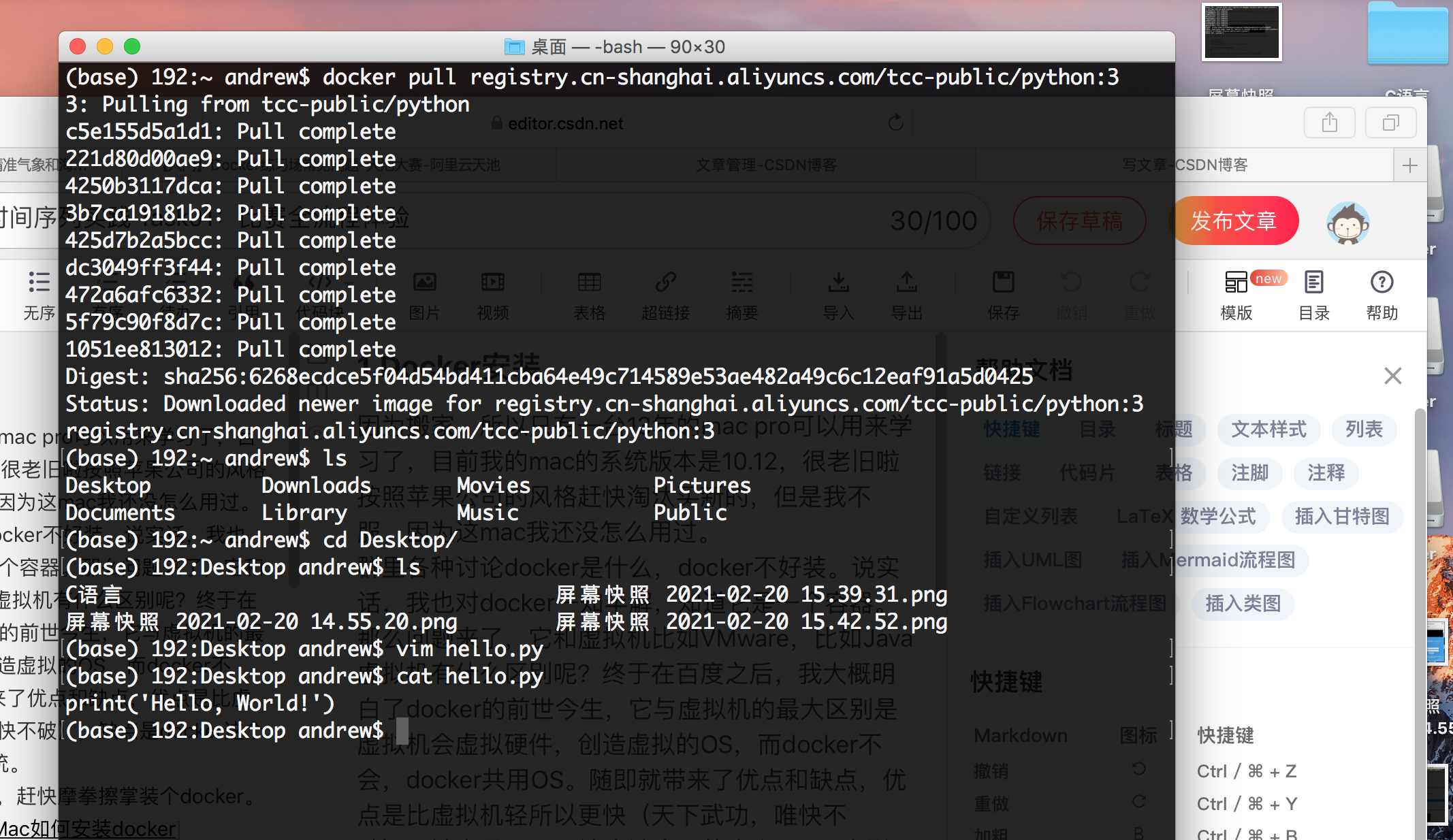Insert an image into the article
The width and height of the screenshot is (1453, 840).
pyautogui.click(x=425, y=293)
